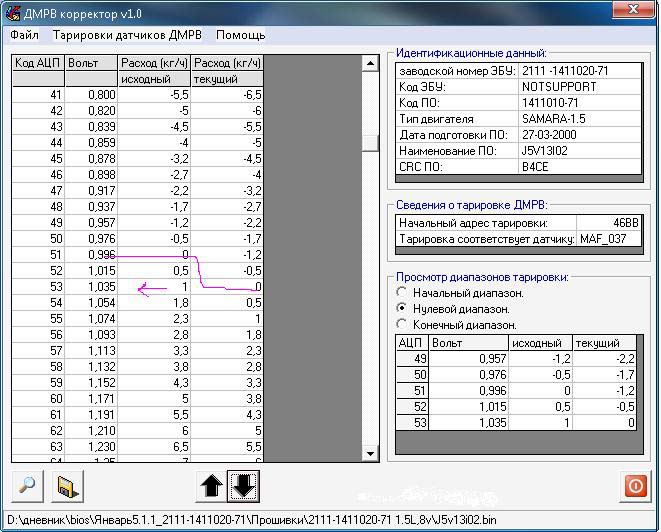Close the ДМРВ корректор window

(x=632, y=11)
